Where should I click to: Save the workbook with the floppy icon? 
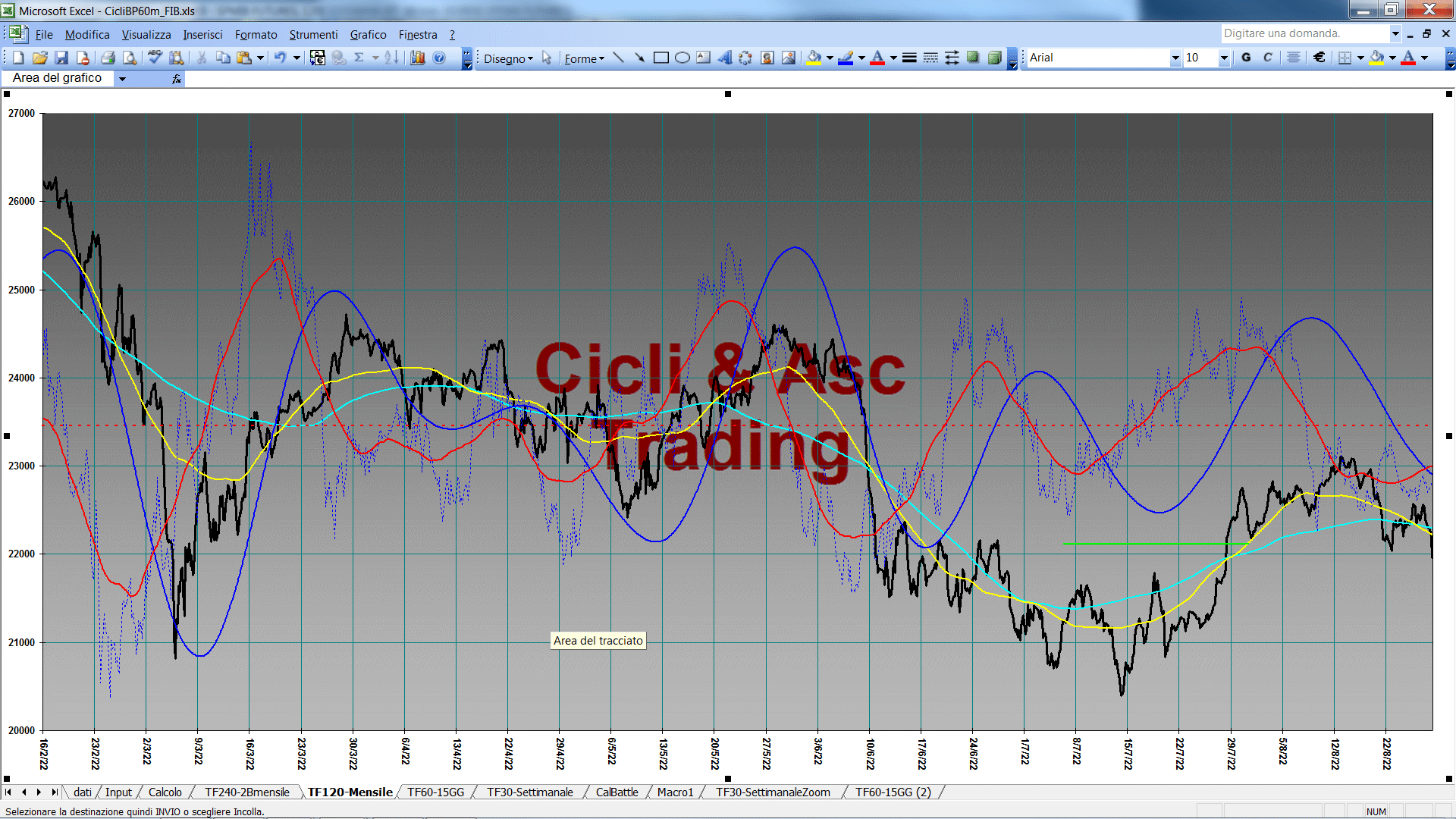point(61,58)
